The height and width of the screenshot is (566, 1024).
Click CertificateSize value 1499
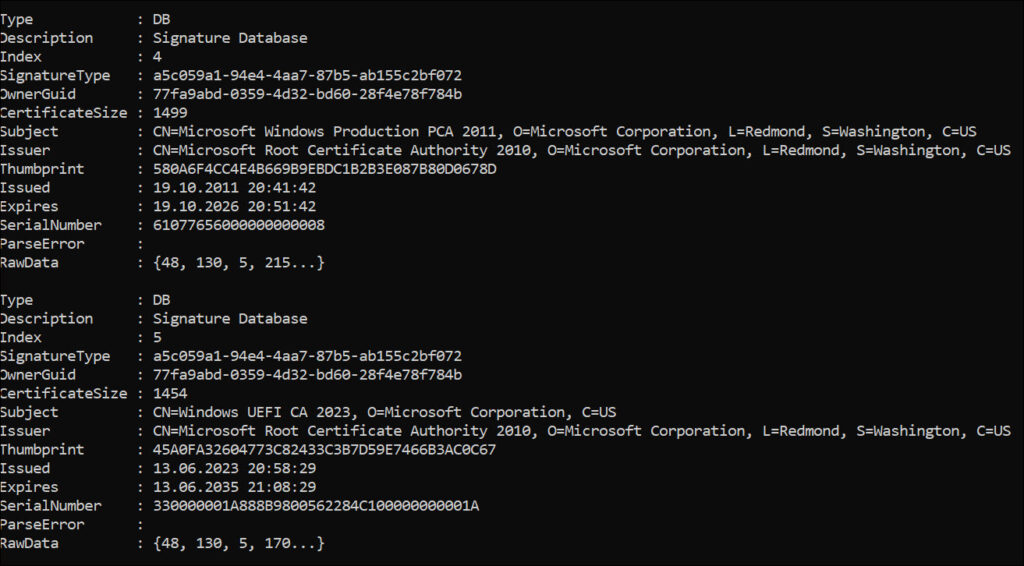pos(169,113)
